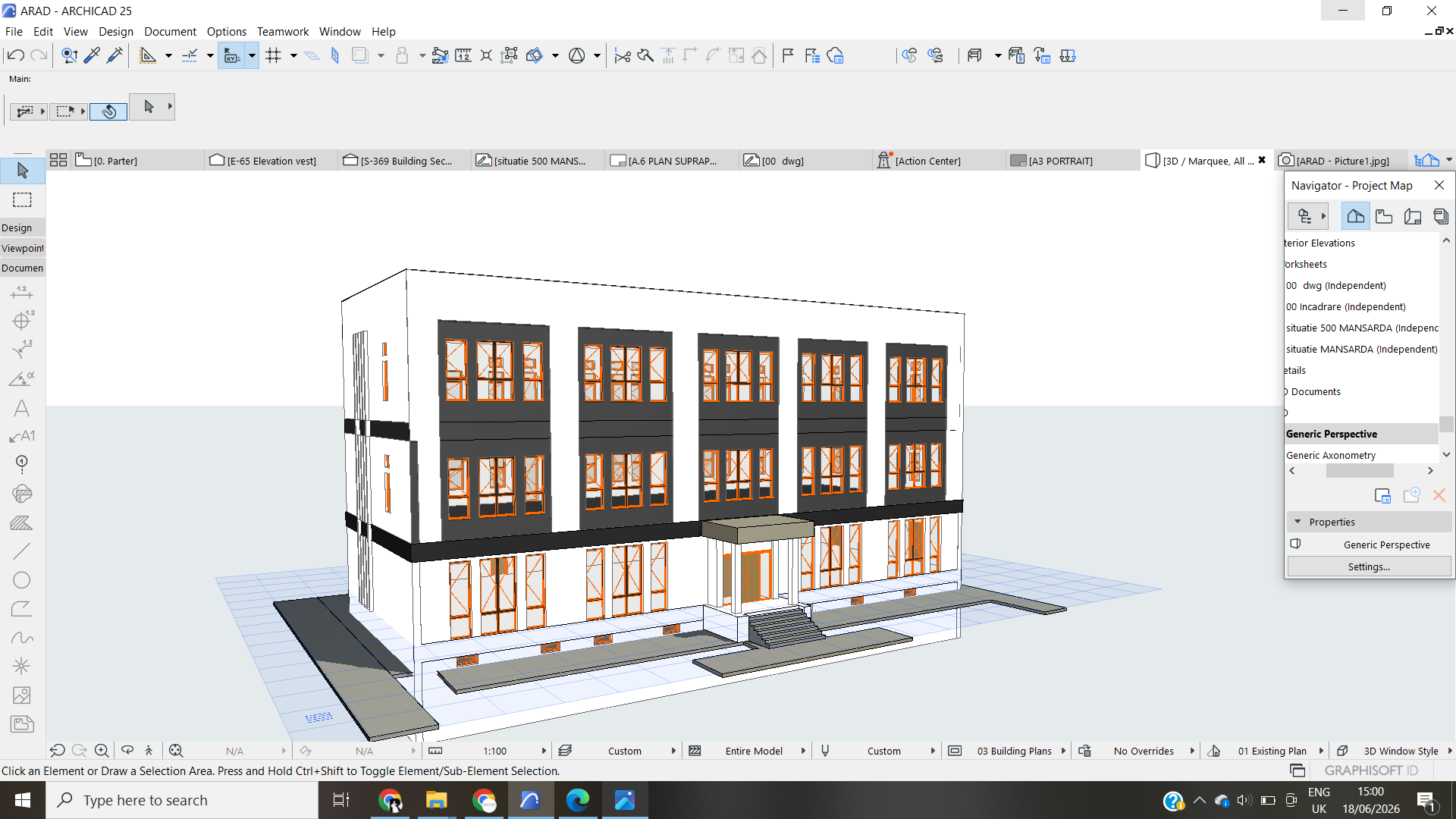1456x819 pixels.
Task: Select the Marquee tool in toolbox
Action: click(x=22, y=200)
